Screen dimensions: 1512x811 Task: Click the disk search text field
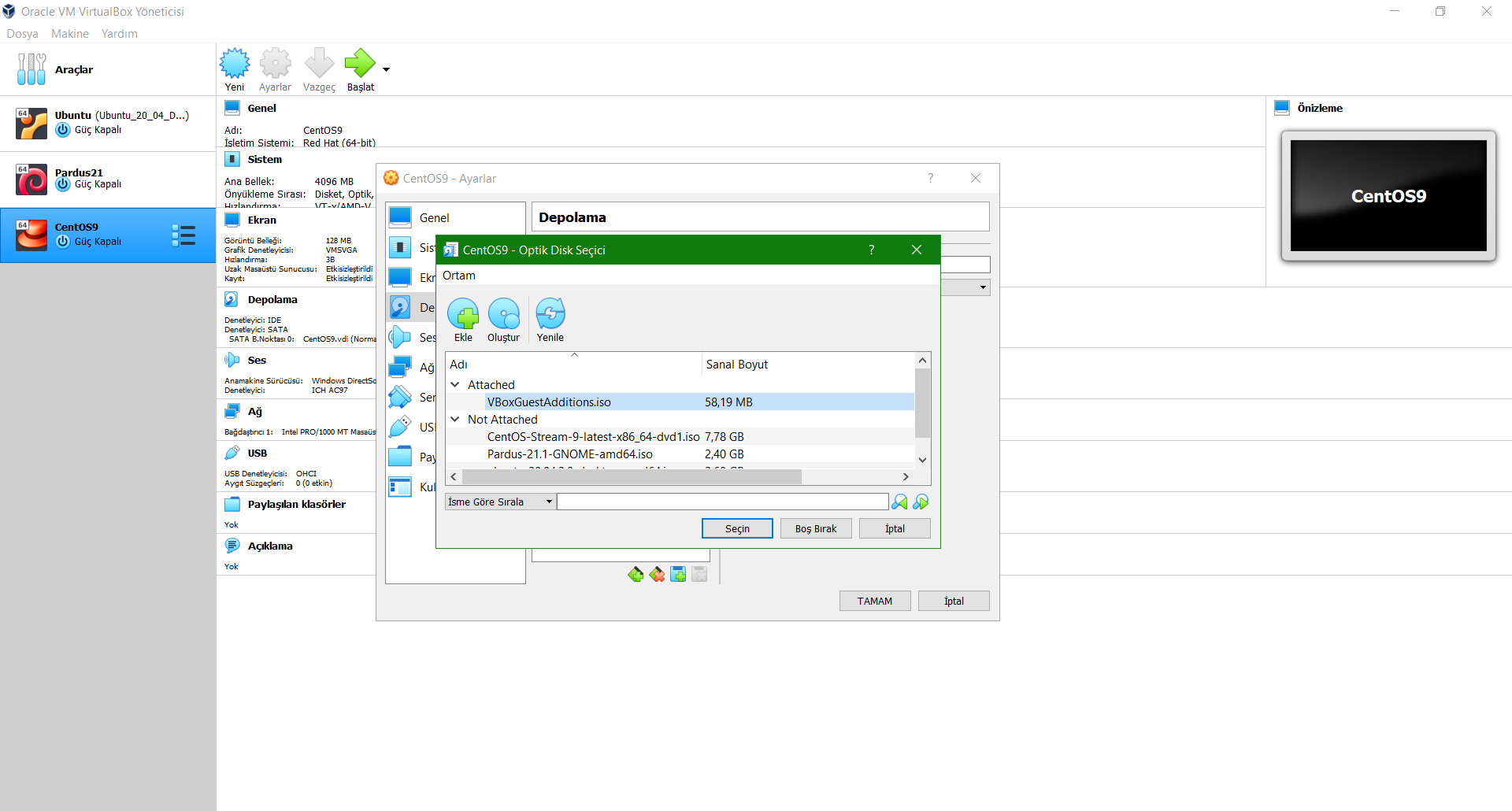point(723,502)
